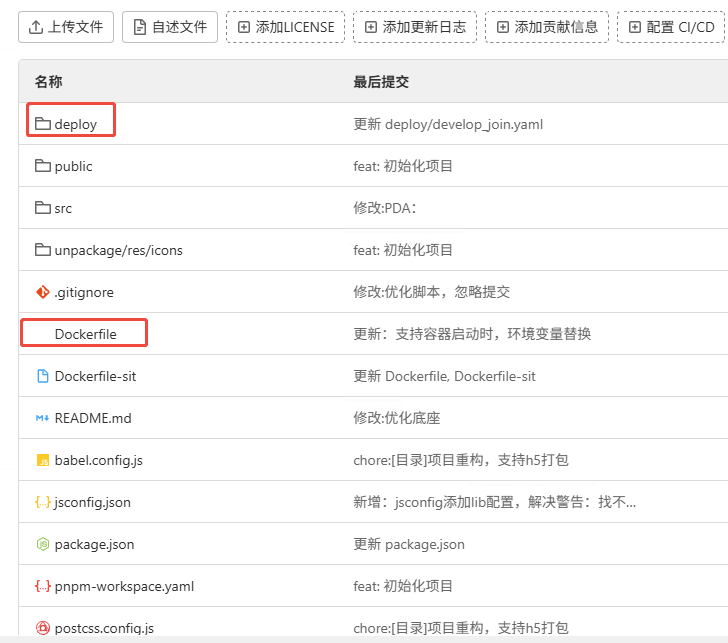Open the Dockerfile file link
The image size is (728, 643).
tap(85, 334)
